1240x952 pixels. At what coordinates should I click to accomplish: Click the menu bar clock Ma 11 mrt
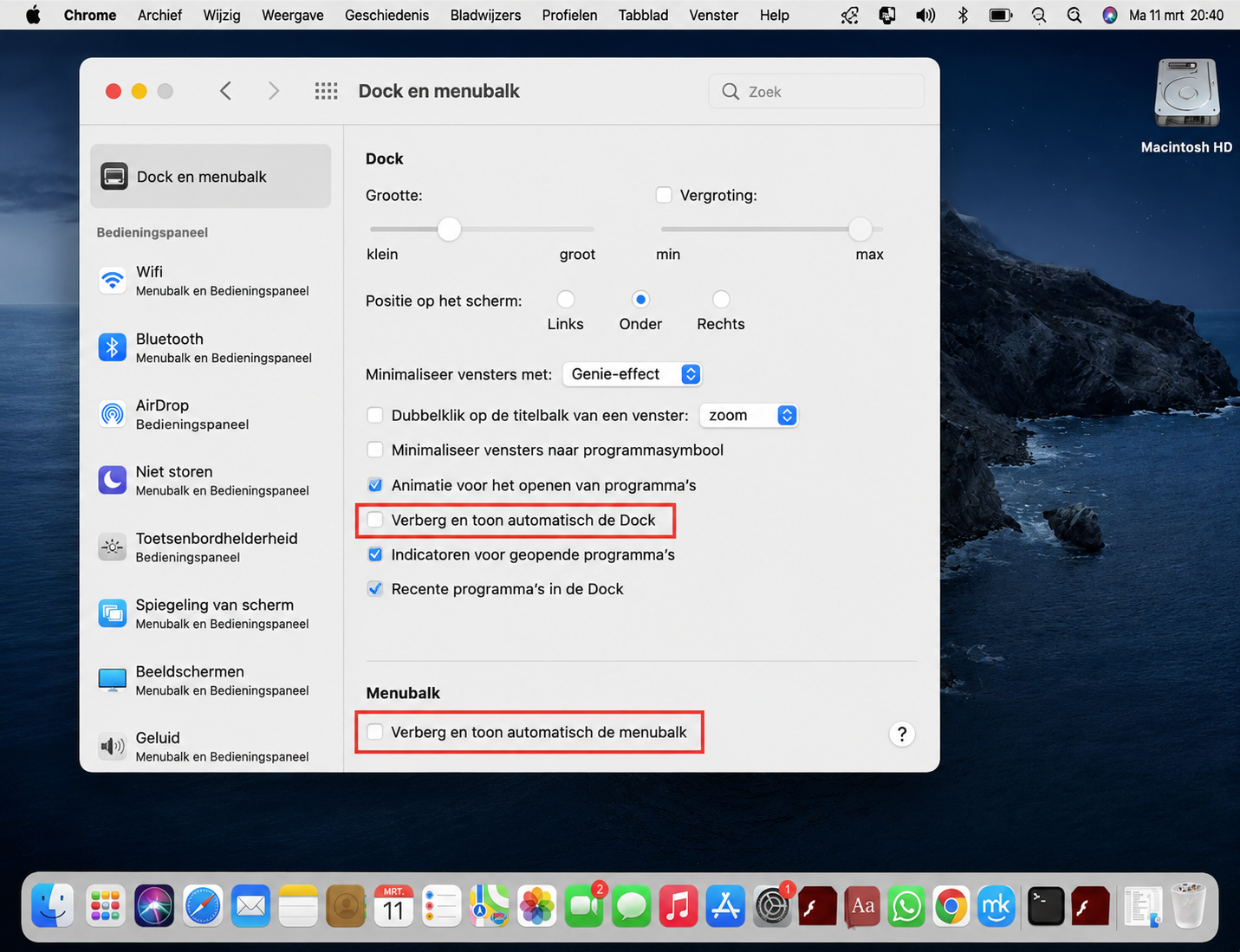tap(1176, 15)
